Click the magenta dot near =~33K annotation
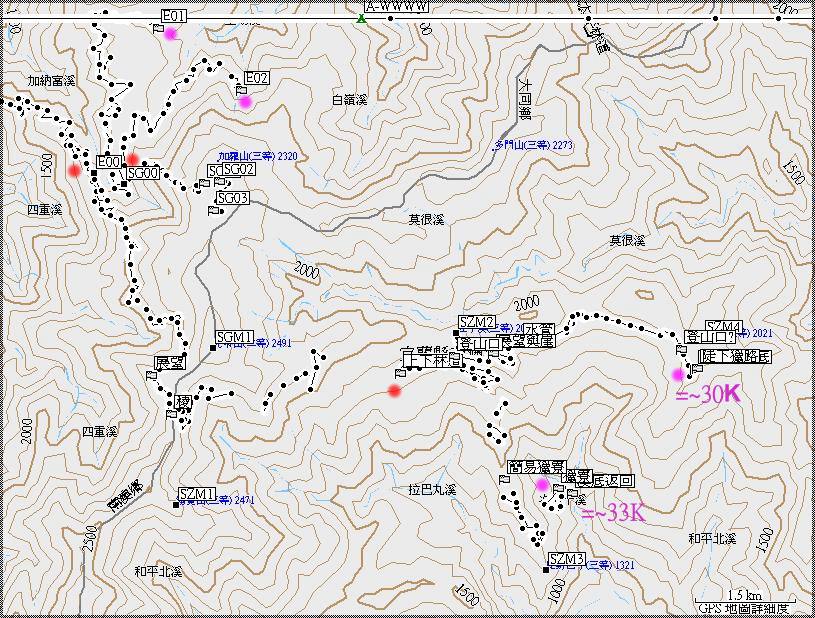 click(543, 485)
